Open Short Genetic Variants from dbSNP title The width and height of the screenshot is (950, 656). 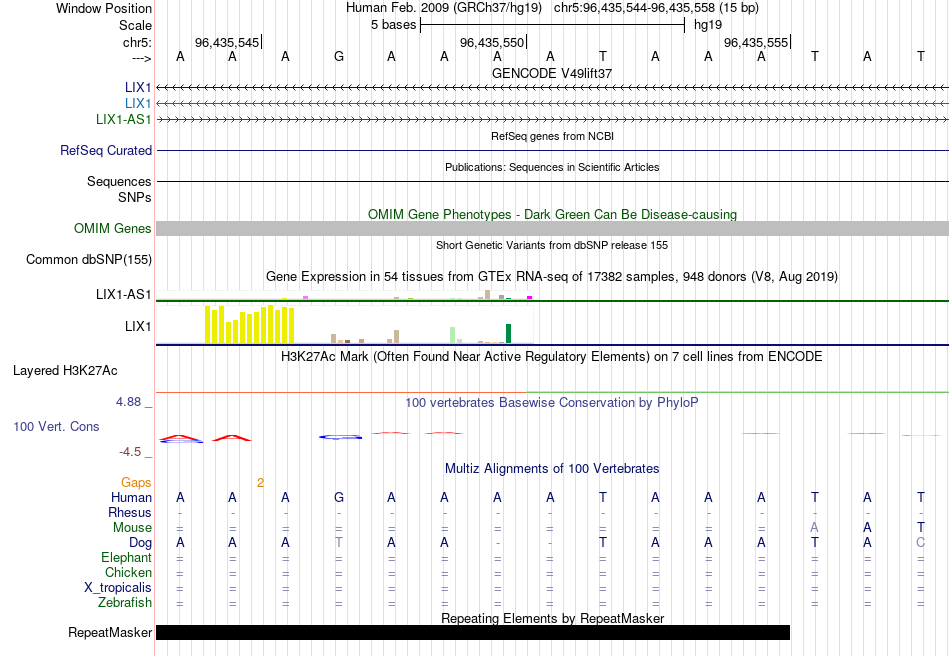tap(552, 245)
